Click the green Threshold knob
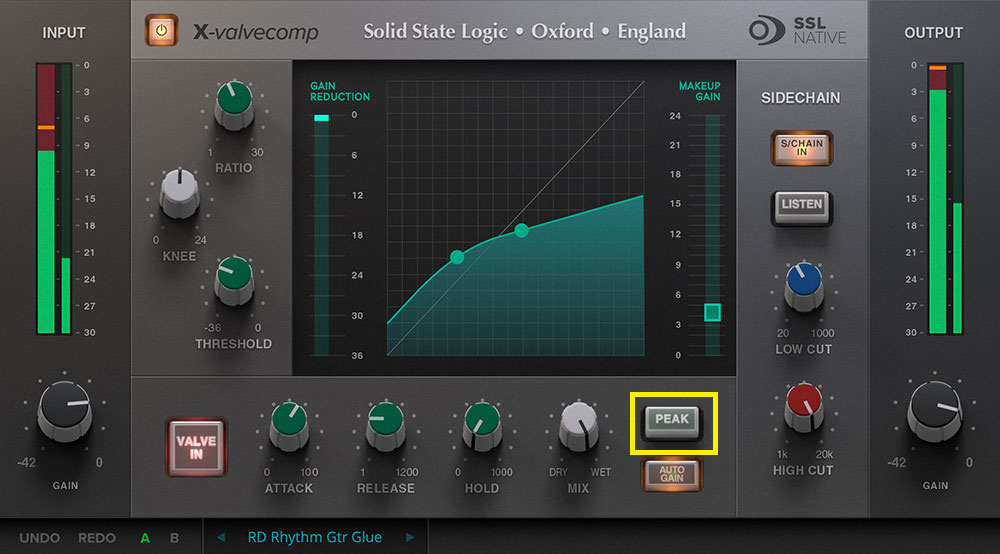This screenshot has width=1000, height=554. coord(234,281)
